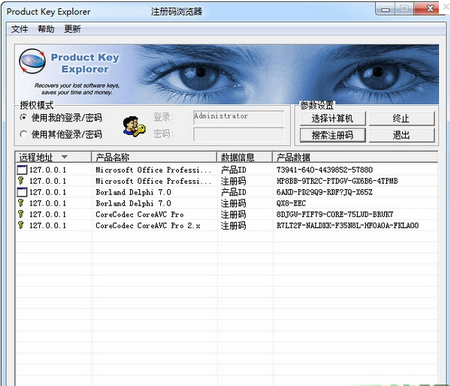
Task: Sort by the 数据信息 column header
Action: (x=245, y=157)
